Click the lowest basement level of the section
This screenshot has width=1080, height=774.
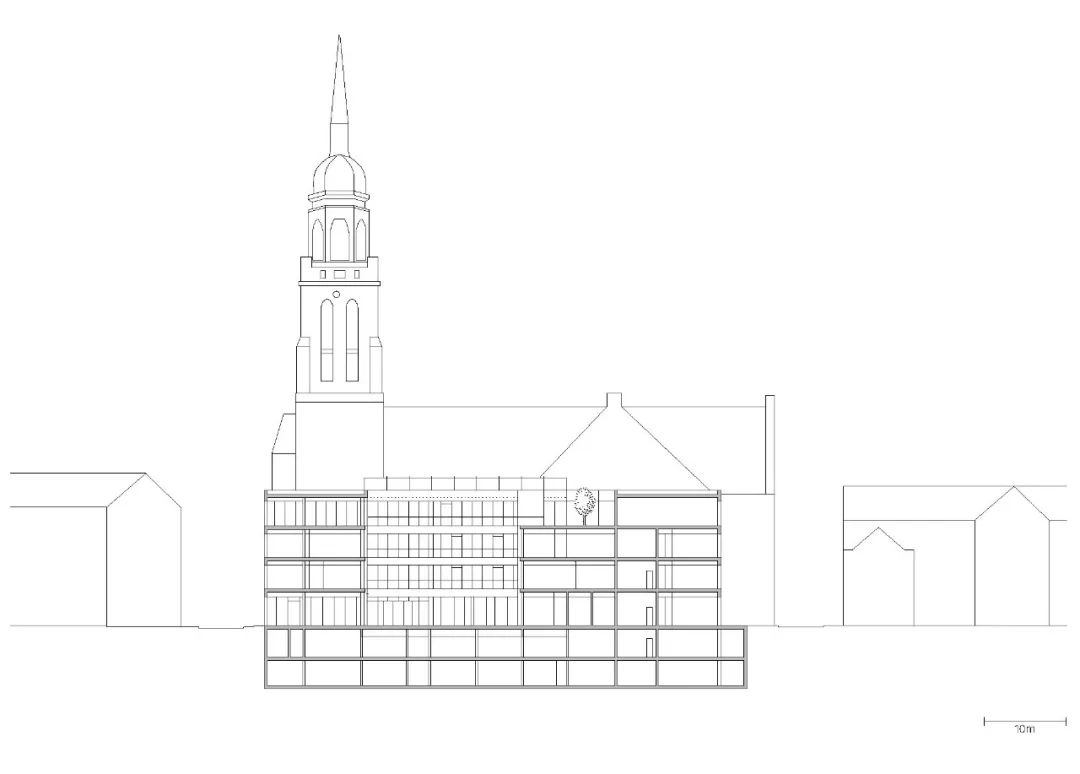[505, 673]
